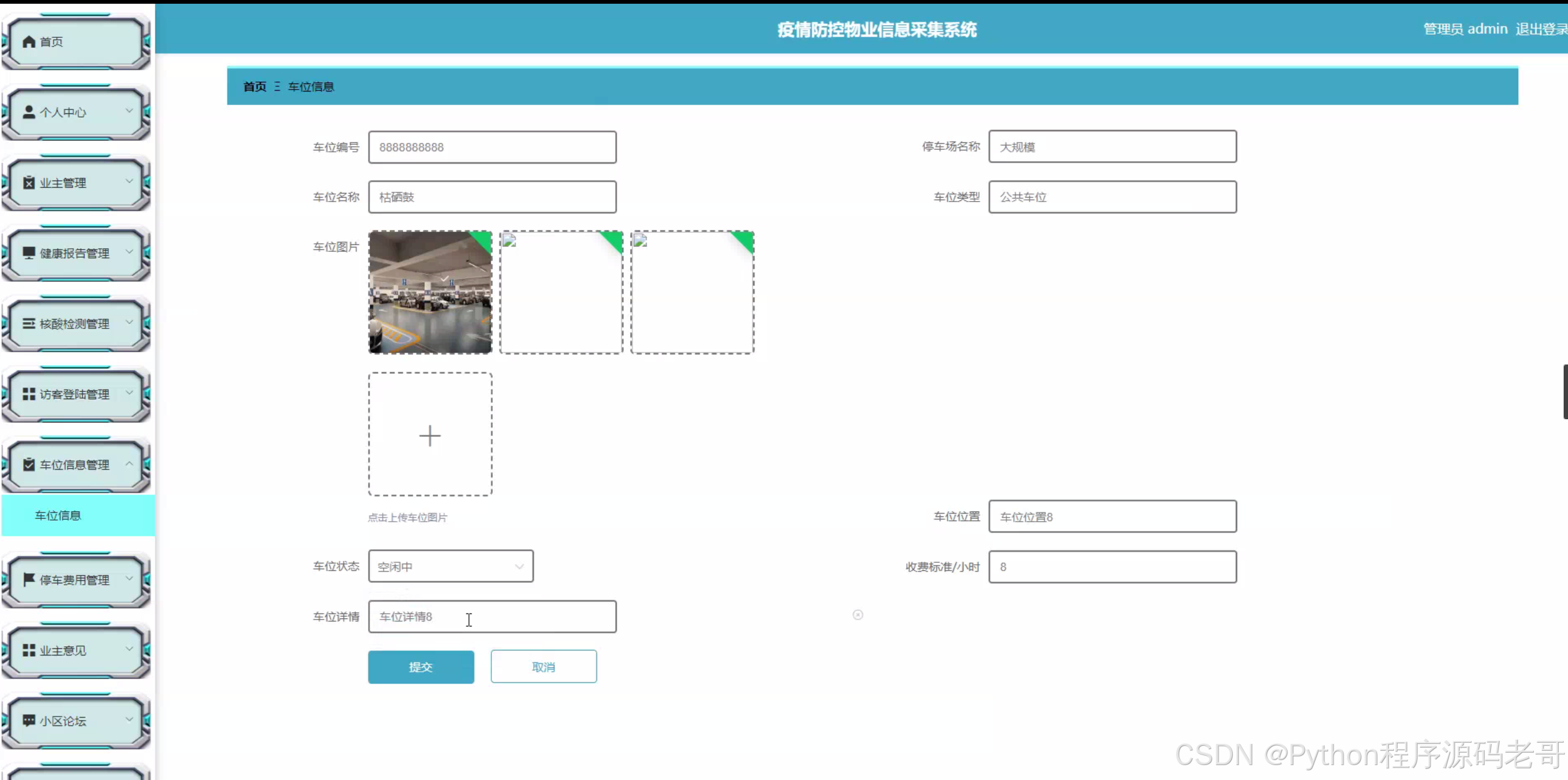Click the parking garage photo thumbnail
Viewport: 1568px width, 780px height.
coord(430,292)
